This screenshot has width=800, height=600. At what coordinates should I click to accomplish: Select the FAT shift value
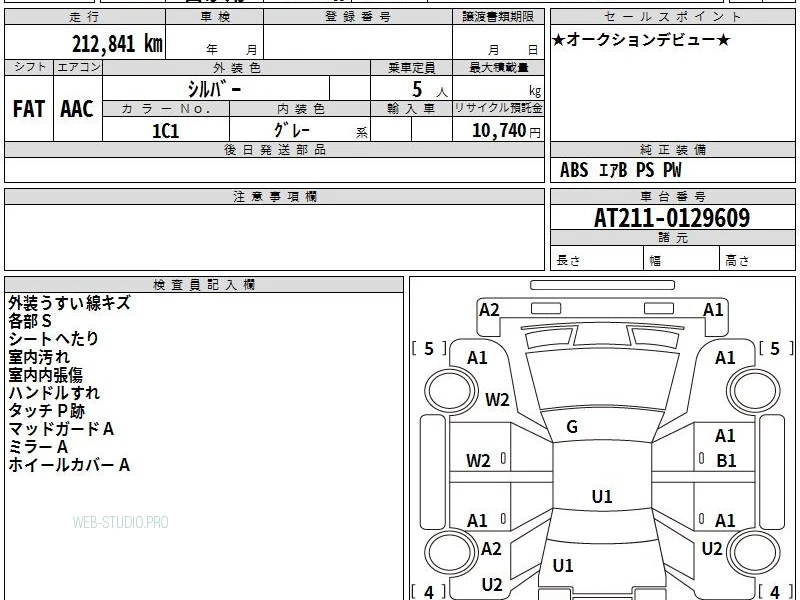(x=29, y=109)
